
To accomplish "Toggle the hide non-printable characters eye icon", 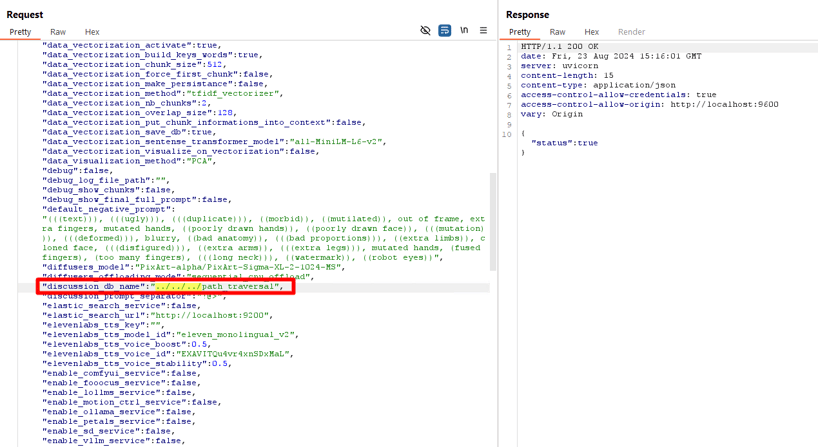I will point(425,31).
